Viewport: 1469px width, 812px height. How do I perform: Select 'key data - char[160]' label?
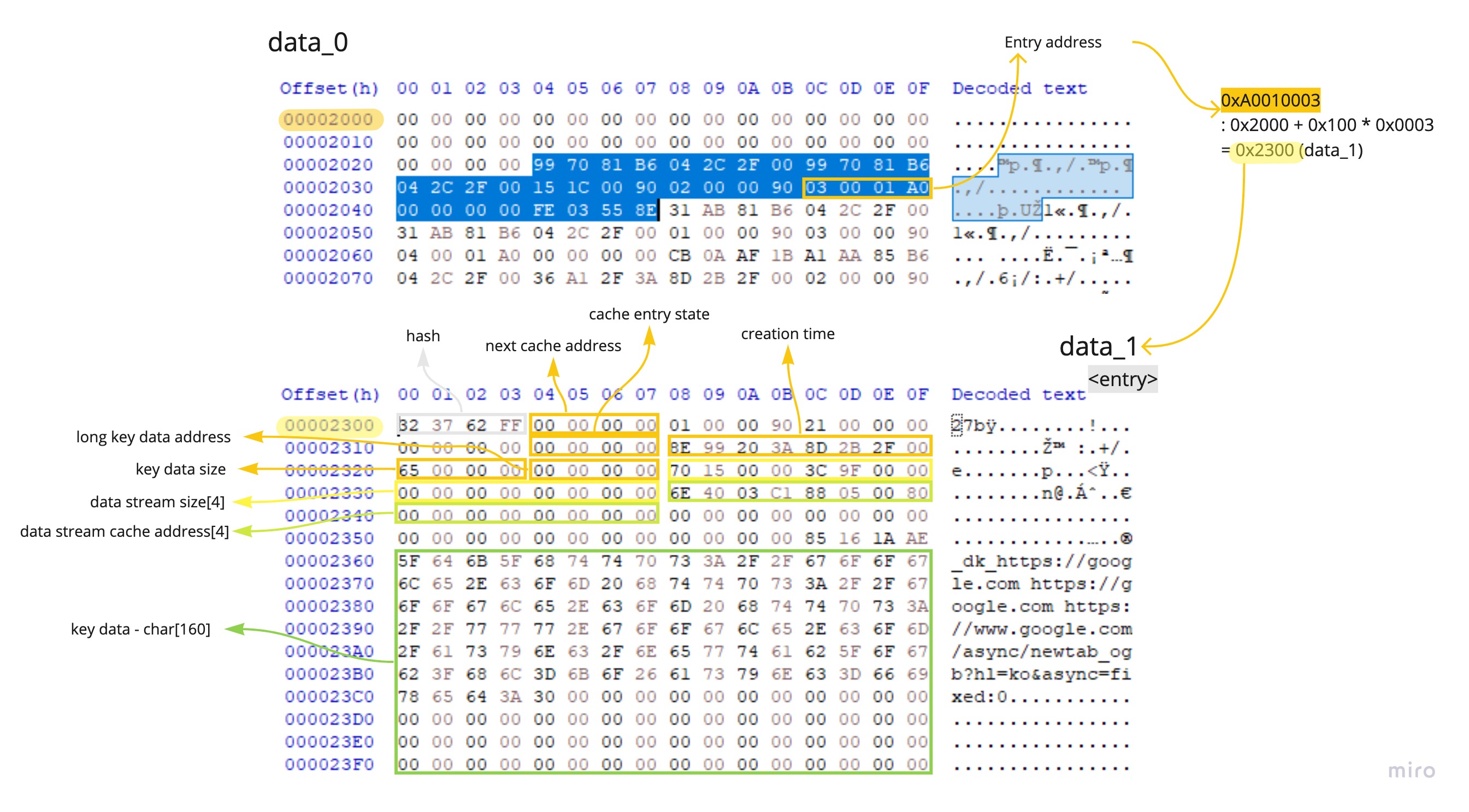coord(140,629)
